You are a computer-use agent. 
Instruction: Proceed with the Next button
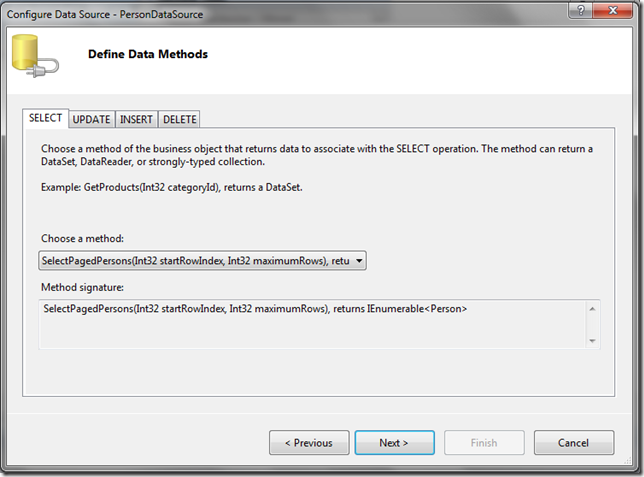pos(394,442)
